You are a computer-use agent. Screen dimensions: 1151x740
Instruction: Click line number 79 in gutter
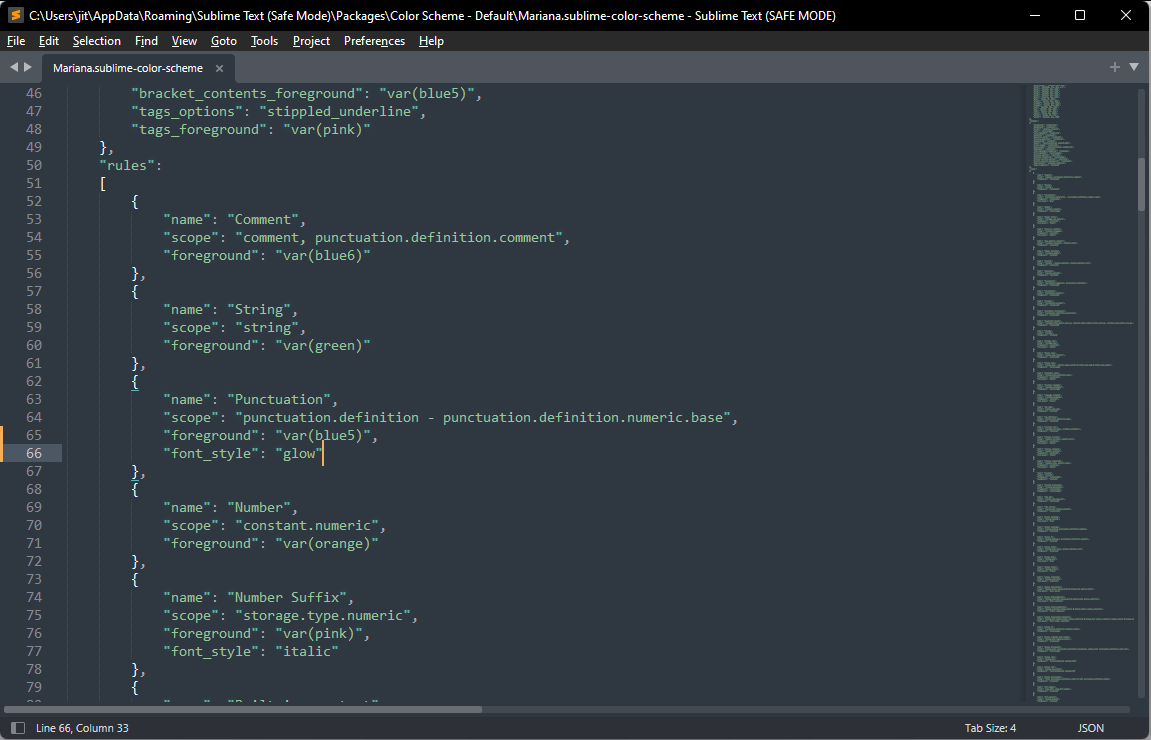click(34, 687)
